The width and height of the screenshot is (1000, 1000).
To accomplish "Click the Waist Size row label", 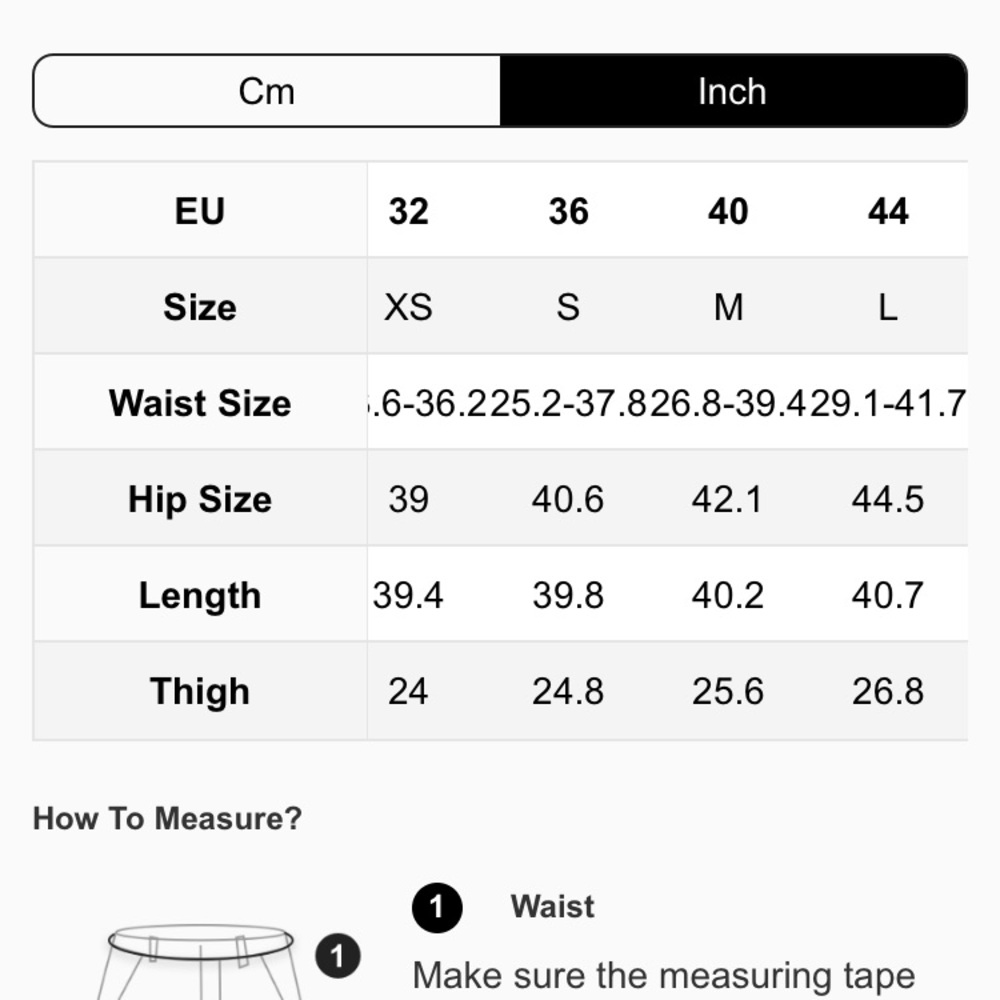I will (x=200, y=403).
